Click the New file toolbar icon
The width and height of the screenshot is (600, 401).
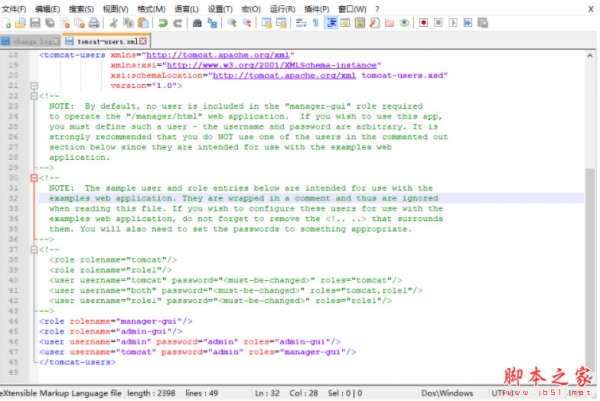tap(8, 22)
